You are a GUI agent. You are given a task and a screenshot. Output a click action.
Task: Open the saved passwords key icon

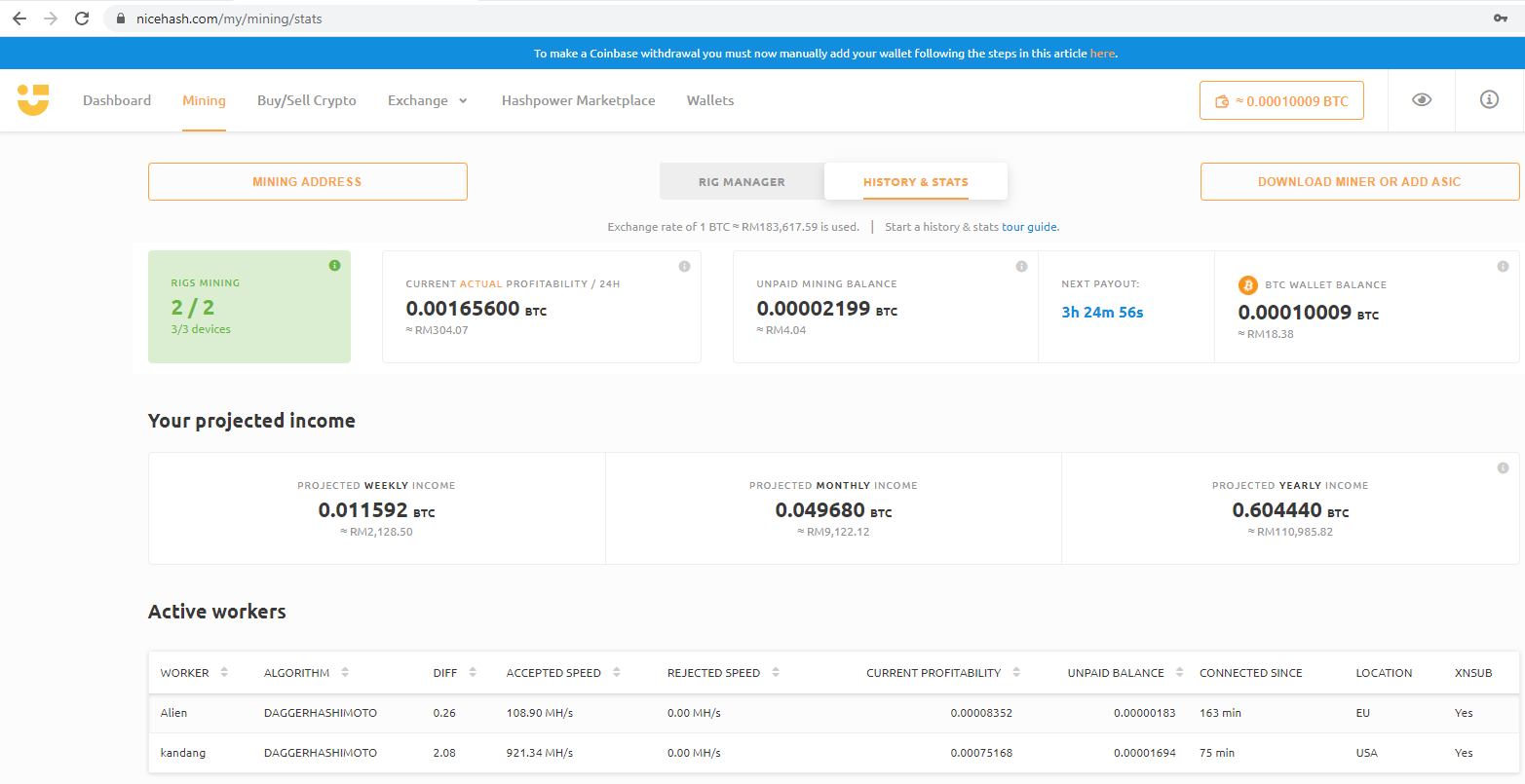[1501, 19]
